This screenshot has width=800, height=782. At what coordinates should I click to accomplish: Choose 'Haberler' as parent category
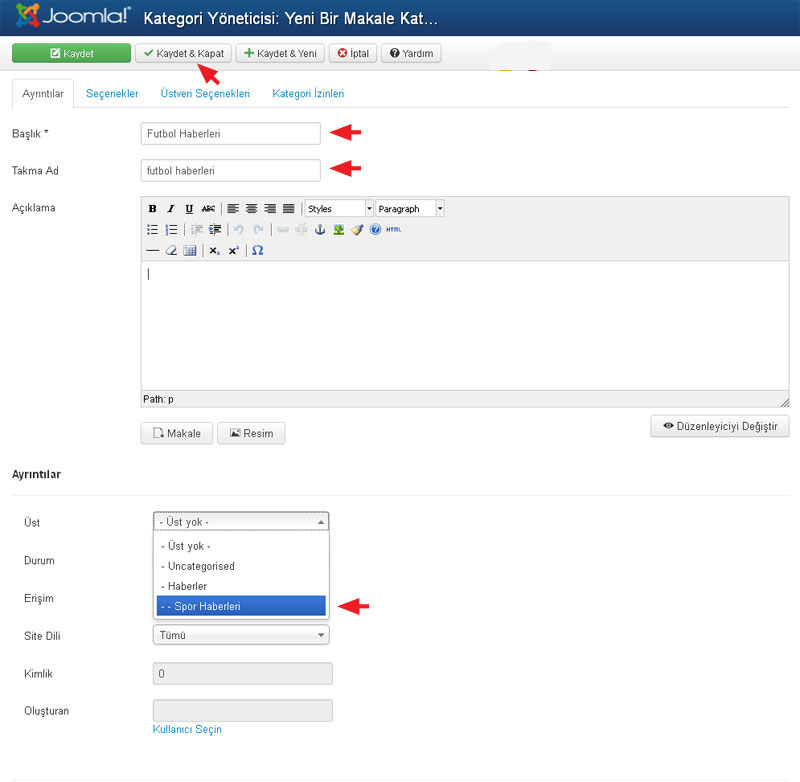(241, 586)
